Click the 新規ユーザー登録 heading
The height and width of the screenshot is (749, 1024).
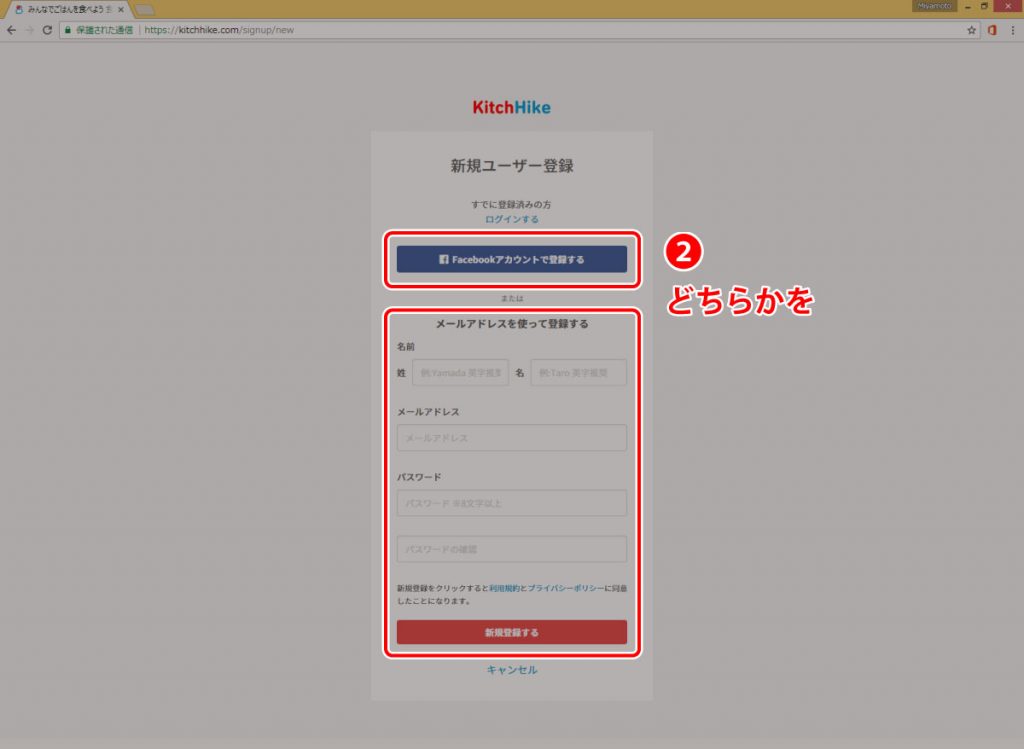(511, 166)
